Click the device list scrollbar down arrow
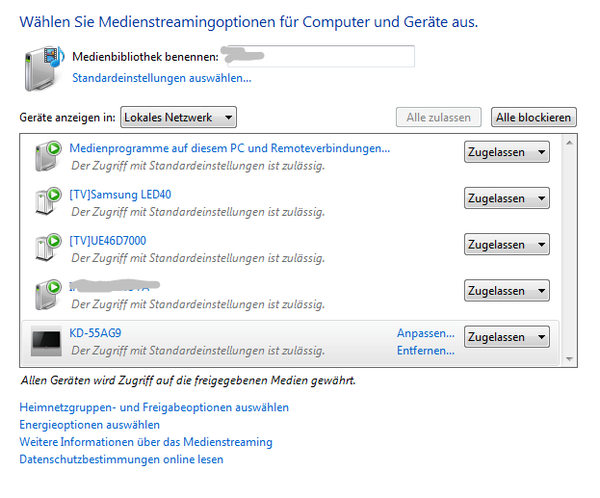This screenshot has height=498, width=600. tap(569, 359)
